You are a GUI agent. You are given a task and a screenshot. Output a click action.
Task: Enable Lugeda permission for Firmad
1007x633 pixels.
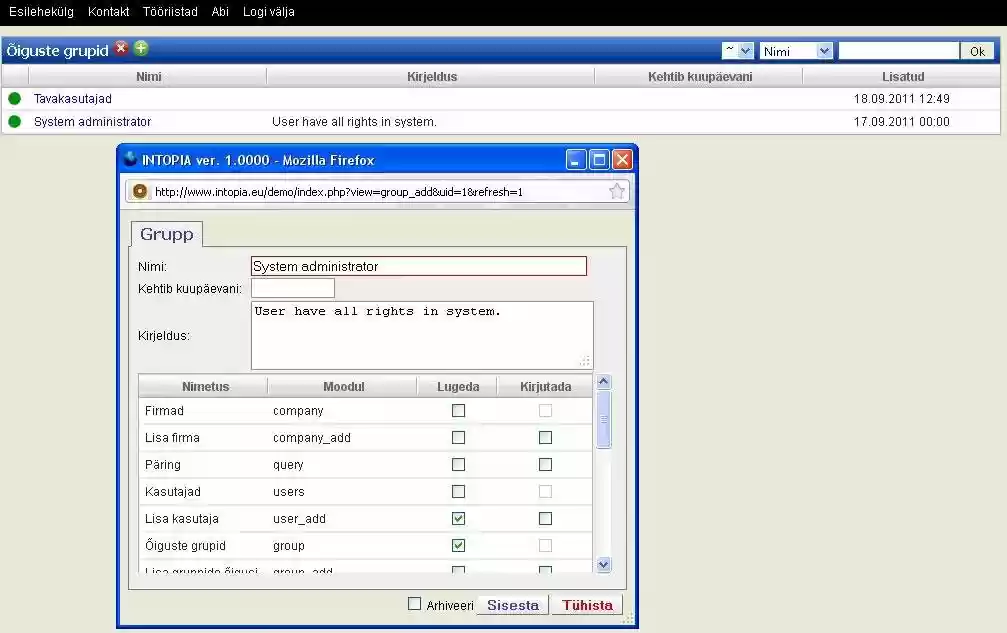[x=458, y=410]
